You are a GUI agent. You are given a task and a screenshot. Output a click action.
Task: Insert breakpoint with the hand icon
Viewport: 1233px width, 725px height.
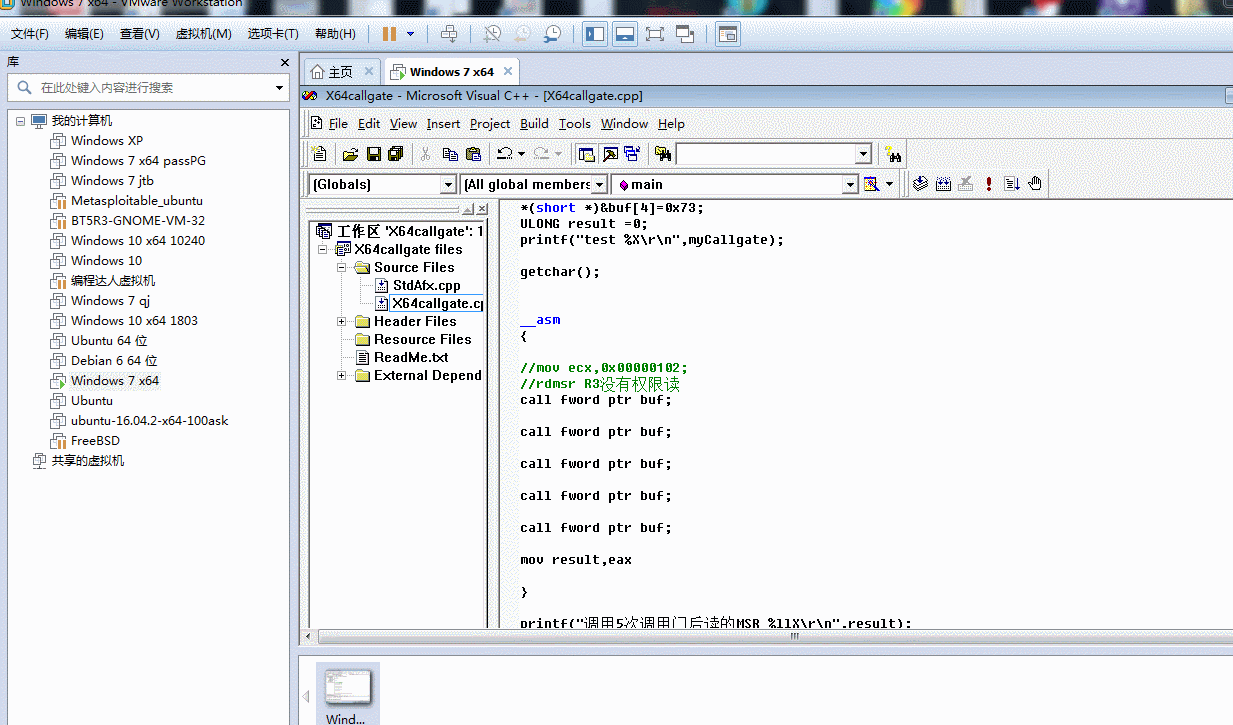[x=1035, y=184]
